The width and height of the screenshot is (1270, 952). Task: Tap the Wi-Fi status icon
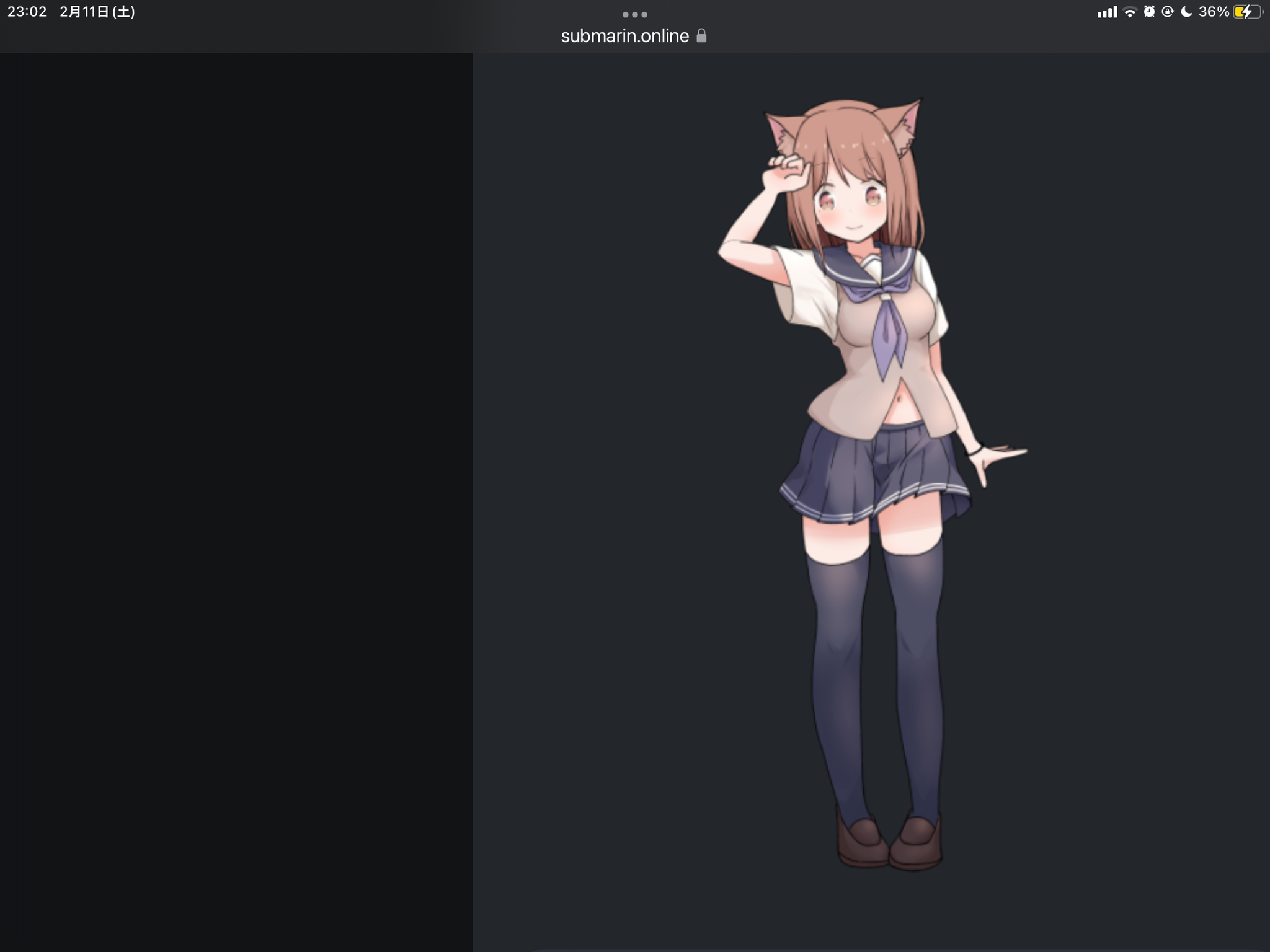coord(1130,12)
